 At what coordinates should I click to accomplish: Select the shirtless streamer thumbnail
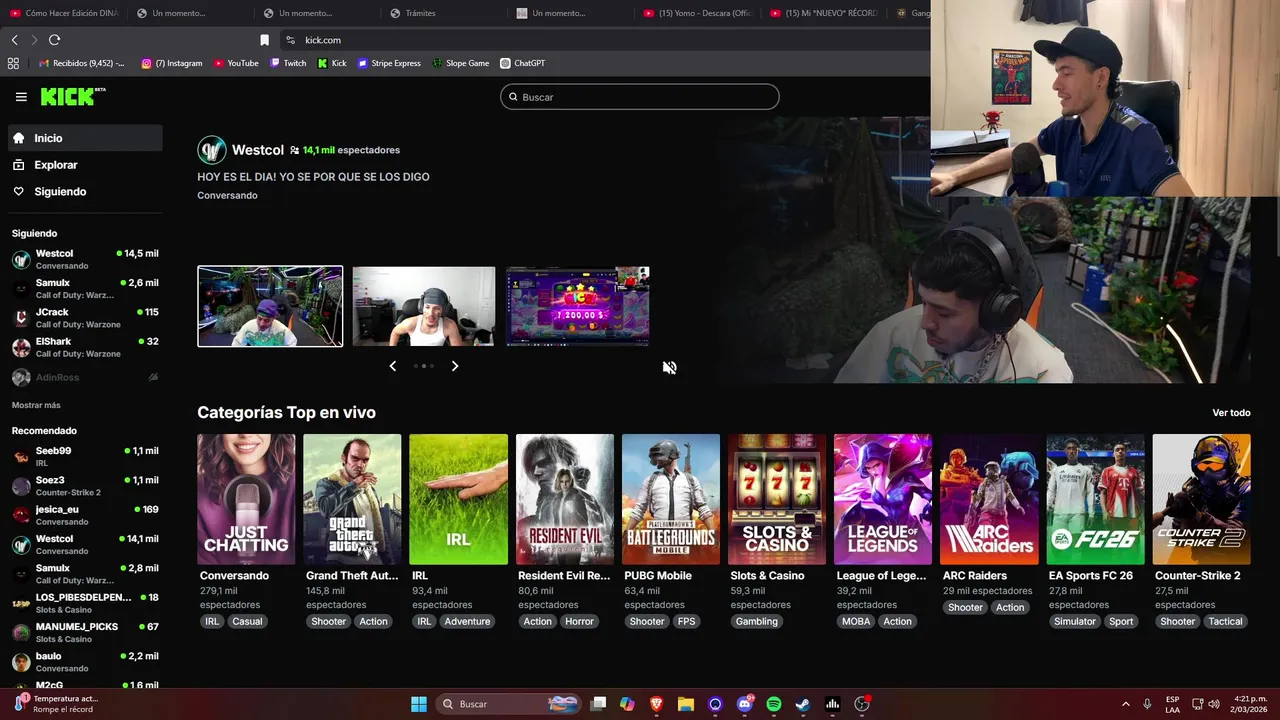pos(424,306)
